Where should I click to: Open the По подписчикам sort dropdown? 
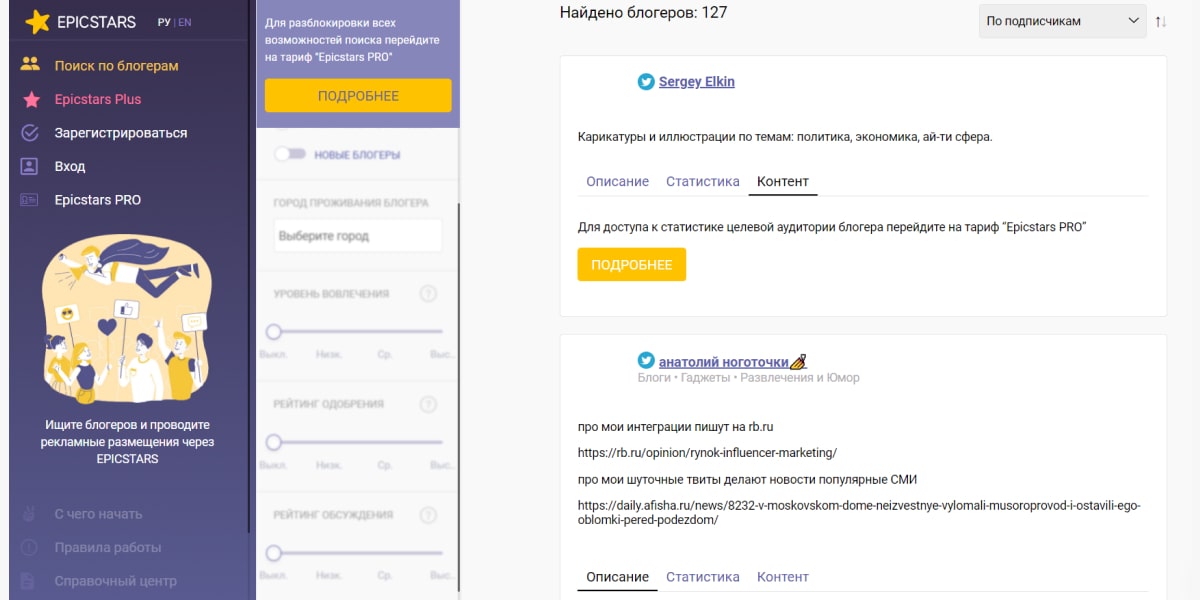coord(1062,21)
